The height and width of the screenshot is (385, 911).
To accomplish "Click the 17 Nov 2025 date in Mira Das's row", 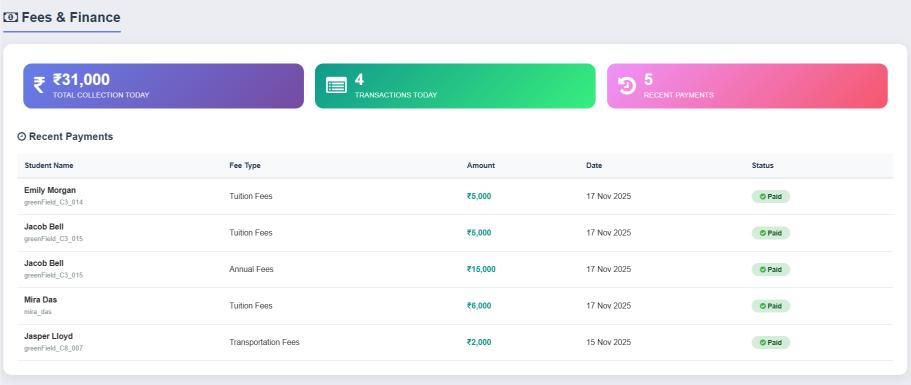I will pos(608,306).
